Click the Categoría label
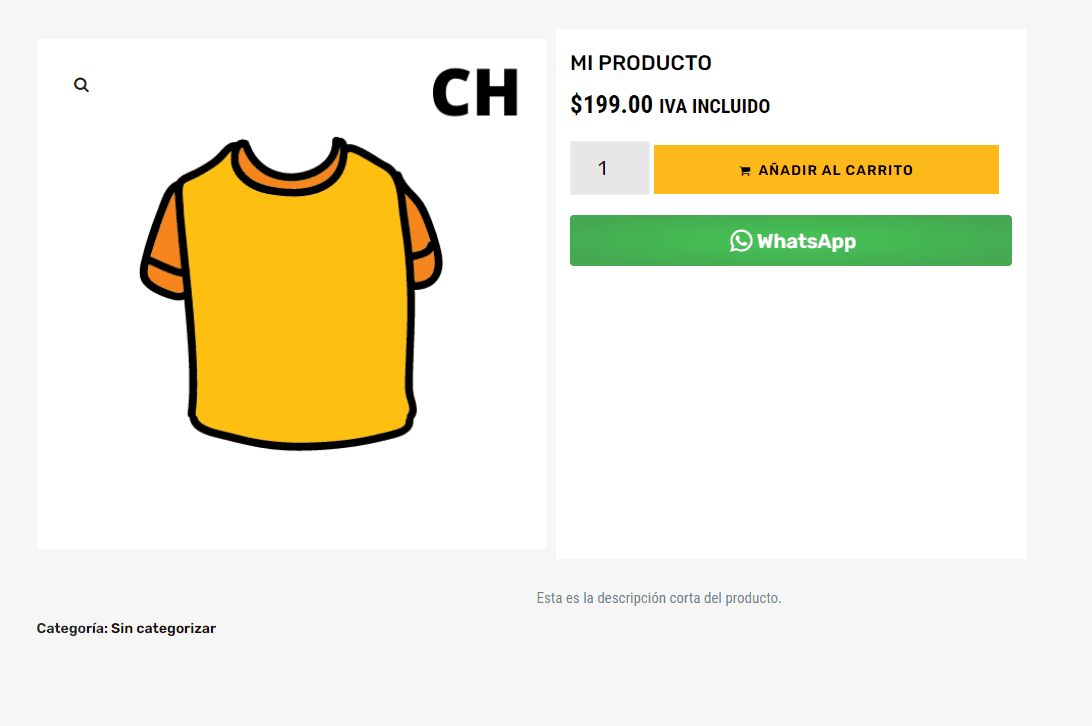 pos(72,628)
